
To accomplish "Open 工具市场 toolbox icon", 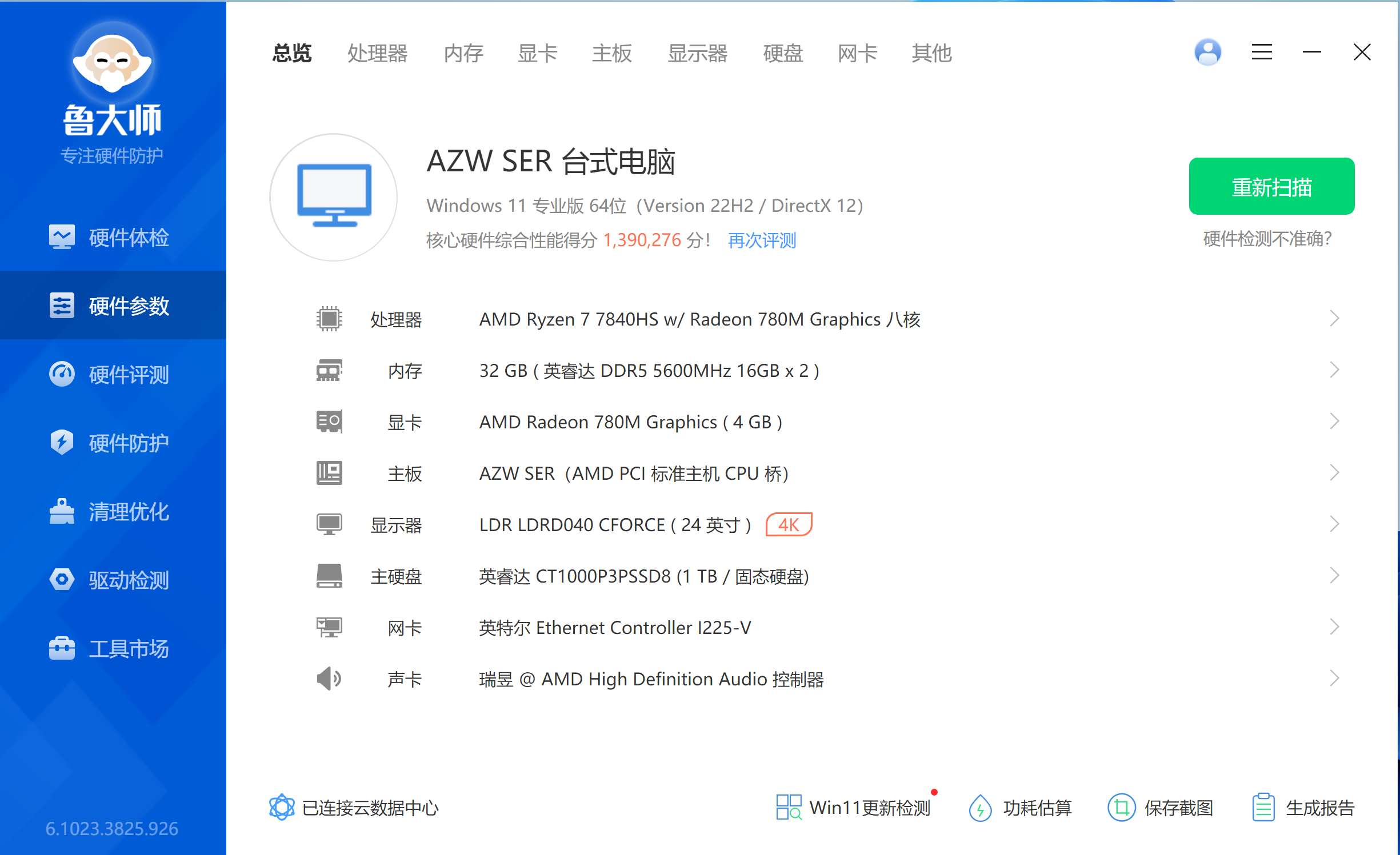I will point(62,648).
